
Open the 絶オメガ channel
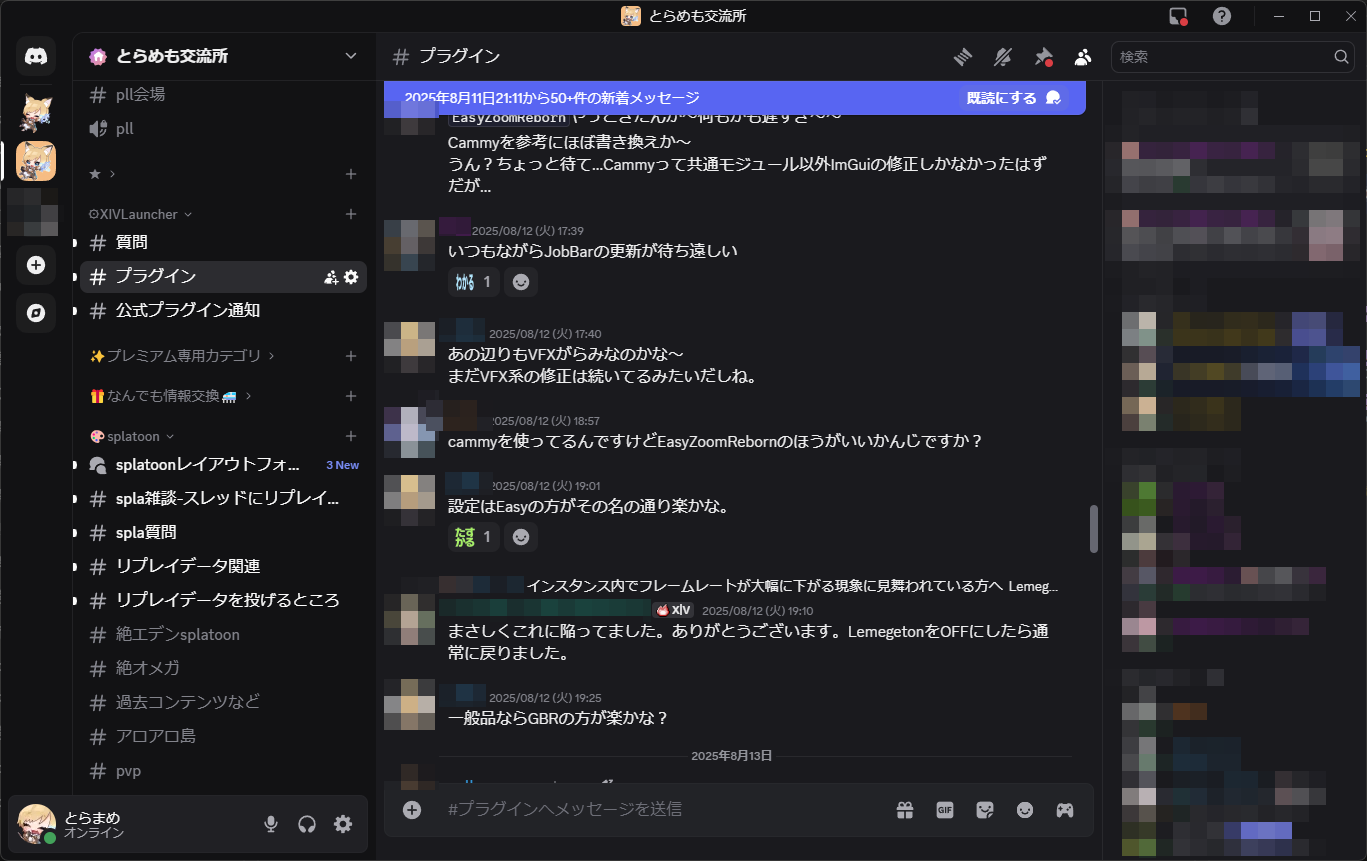223,668
